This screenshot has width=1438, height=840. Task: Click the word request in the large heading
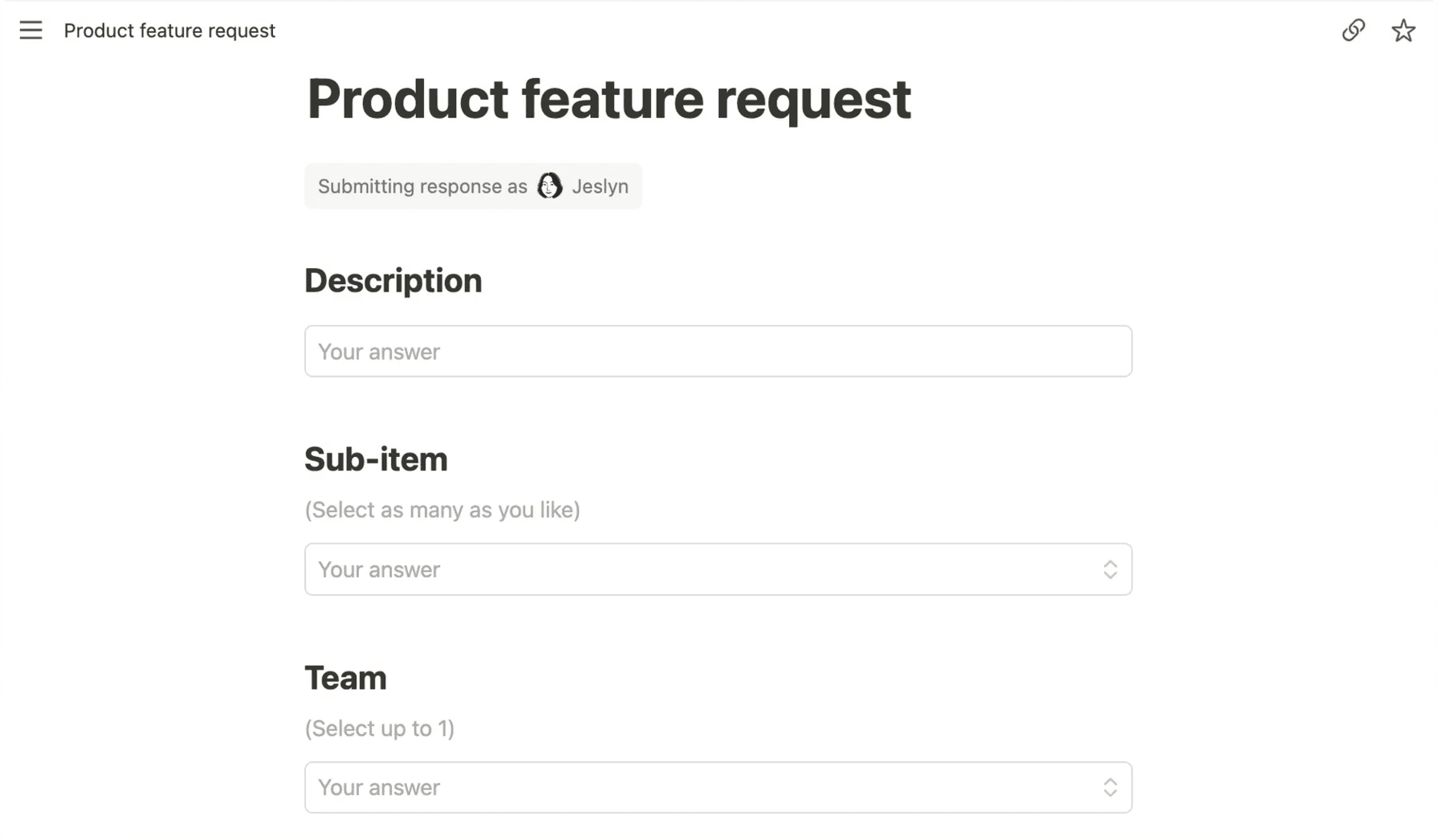tap(813, 101)
